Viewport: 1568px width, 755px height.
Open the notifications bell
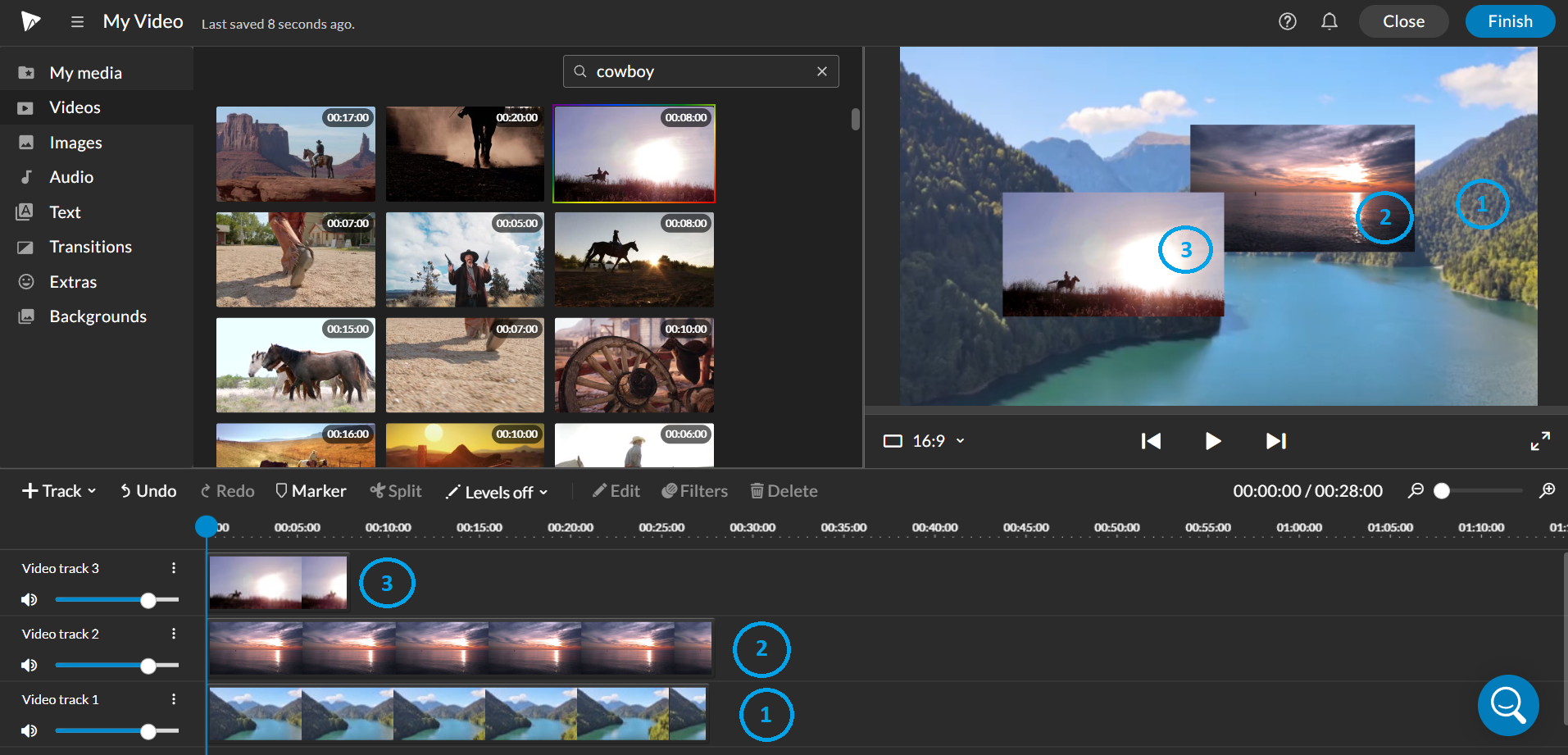tap(1329, 21)
